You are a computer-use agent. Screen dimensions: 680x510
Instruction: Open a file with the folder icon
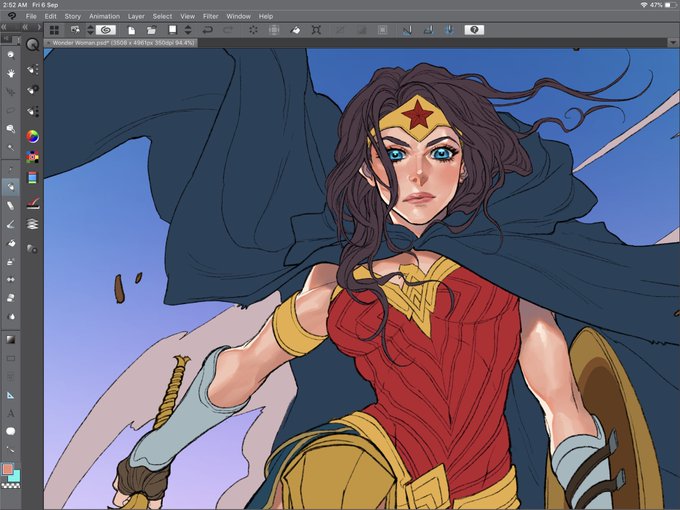tap(151, 30)
